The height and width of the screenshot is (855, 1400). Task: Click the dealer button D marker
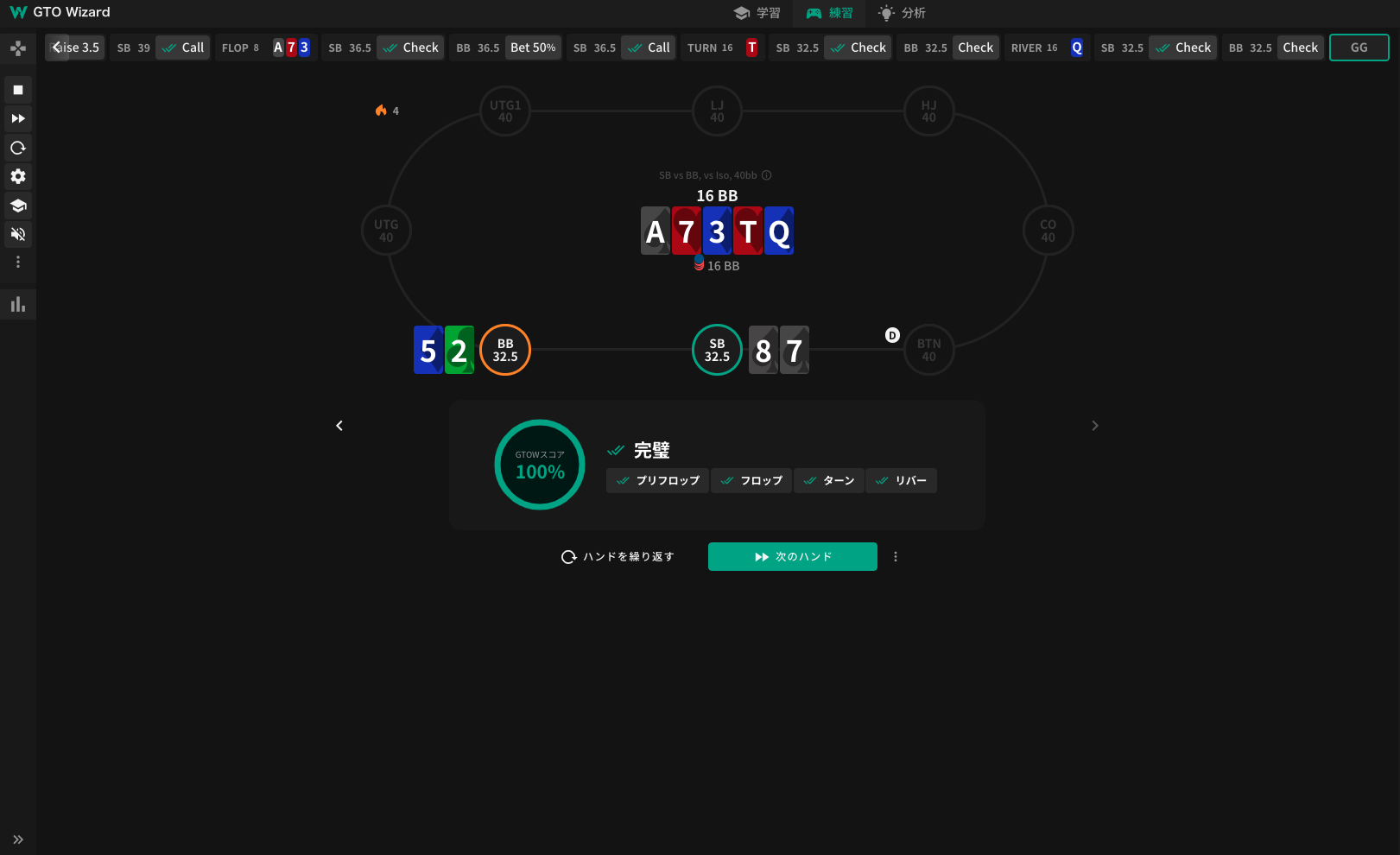[x=892, y=335]
